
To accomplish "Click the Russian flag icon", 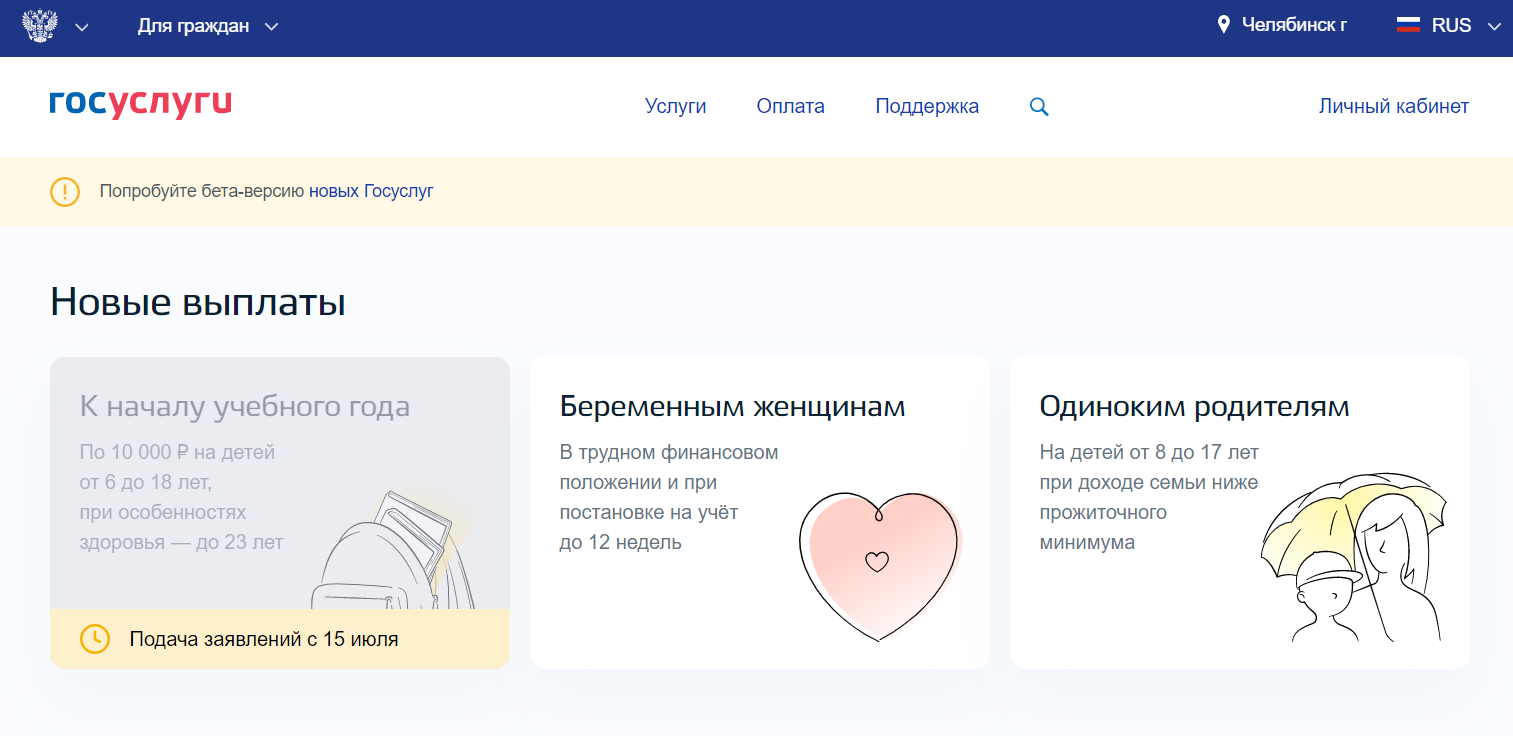I will [x=1408, y=25].
